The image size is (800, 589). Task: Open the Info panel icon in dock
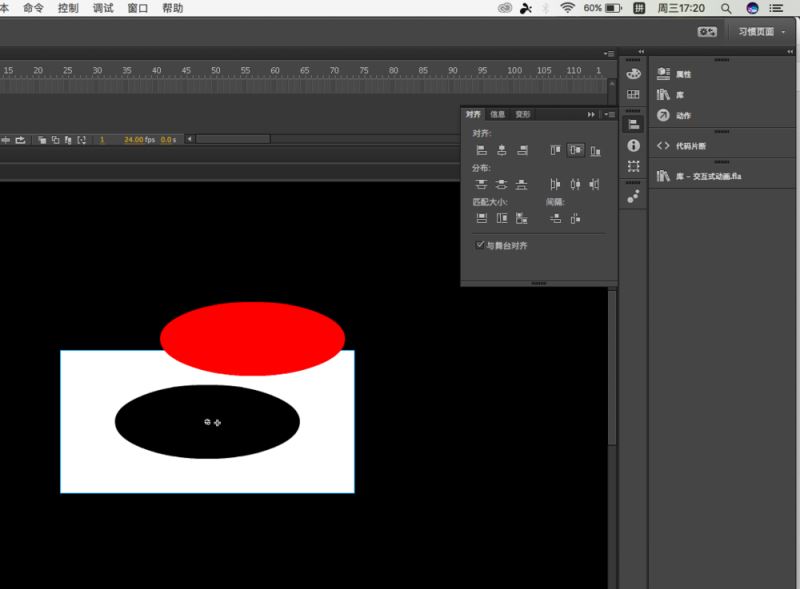click(x=633, y=146)
